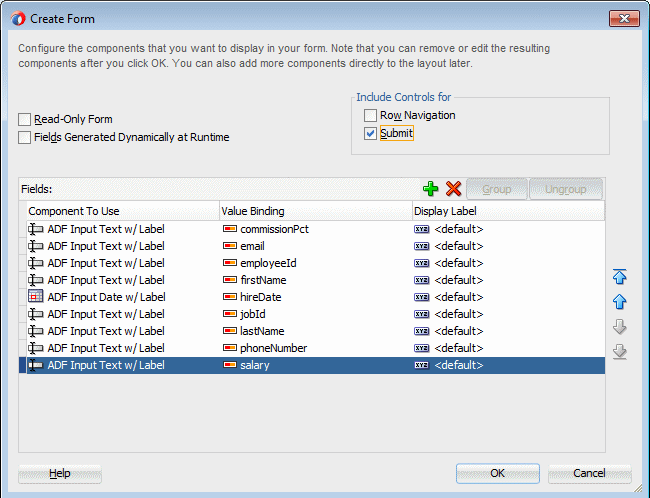Click the Display Label column header
The height and width of the screenshot is (498, 650).
[x=509, y=211]
